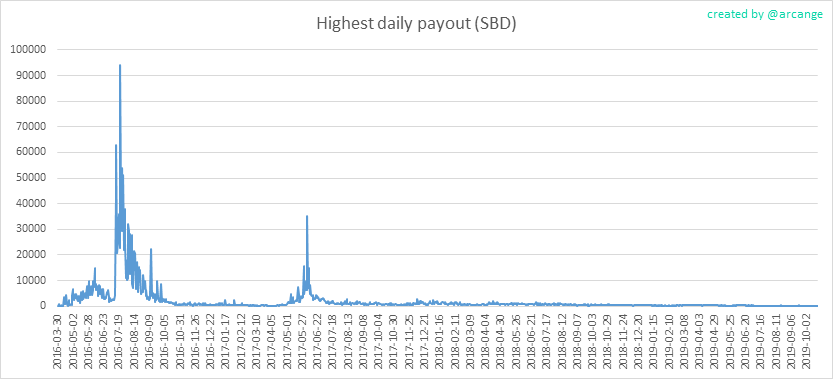Click the 50000 y-axis label
The image size is (833, 379).
(31, 178)
